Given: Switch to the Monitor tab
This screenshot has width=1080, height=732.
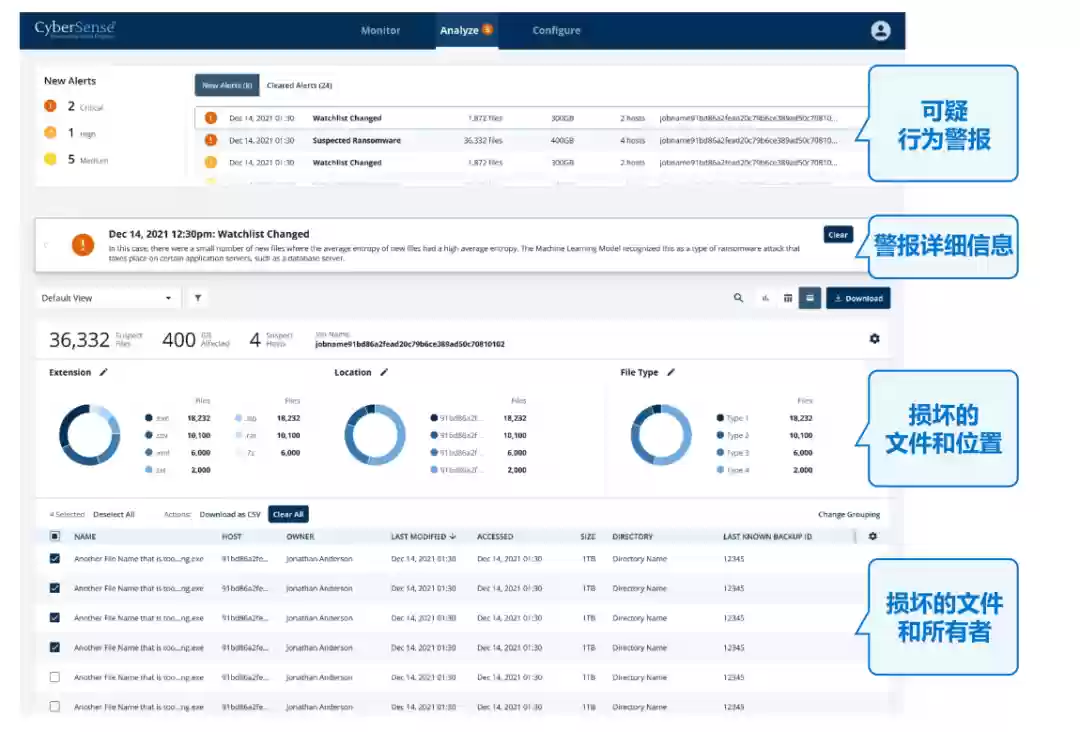Looking at the screenshot, I should click(x=380, y=31).
